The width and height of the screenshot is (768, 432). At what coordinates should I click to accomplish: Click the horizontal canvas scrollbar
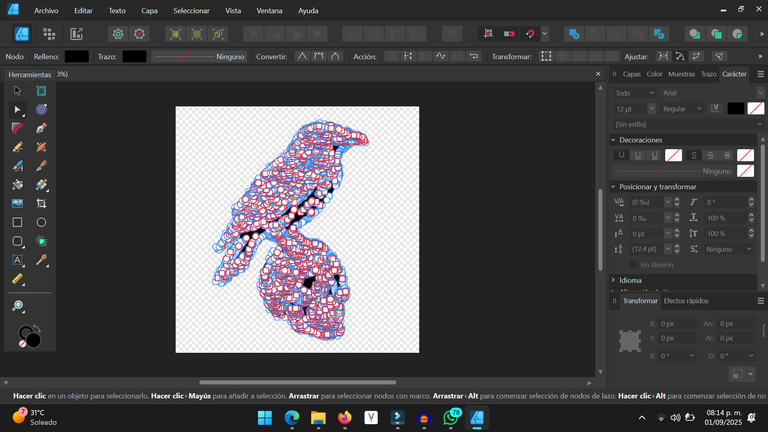(297, 383)
